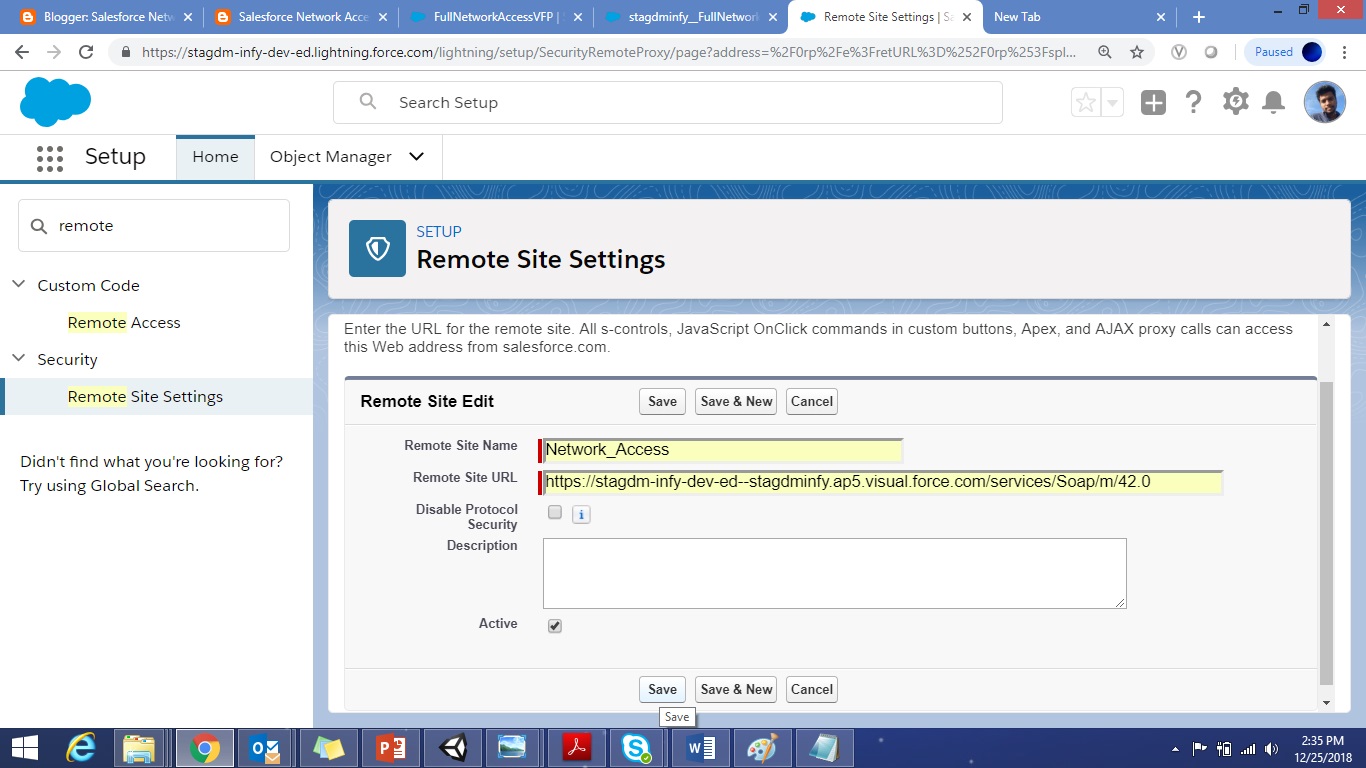Viewport: 1366px width, 768px height.
Task: Click the Paused sync profile toggle in Chrome
Action: point(1285,51)
